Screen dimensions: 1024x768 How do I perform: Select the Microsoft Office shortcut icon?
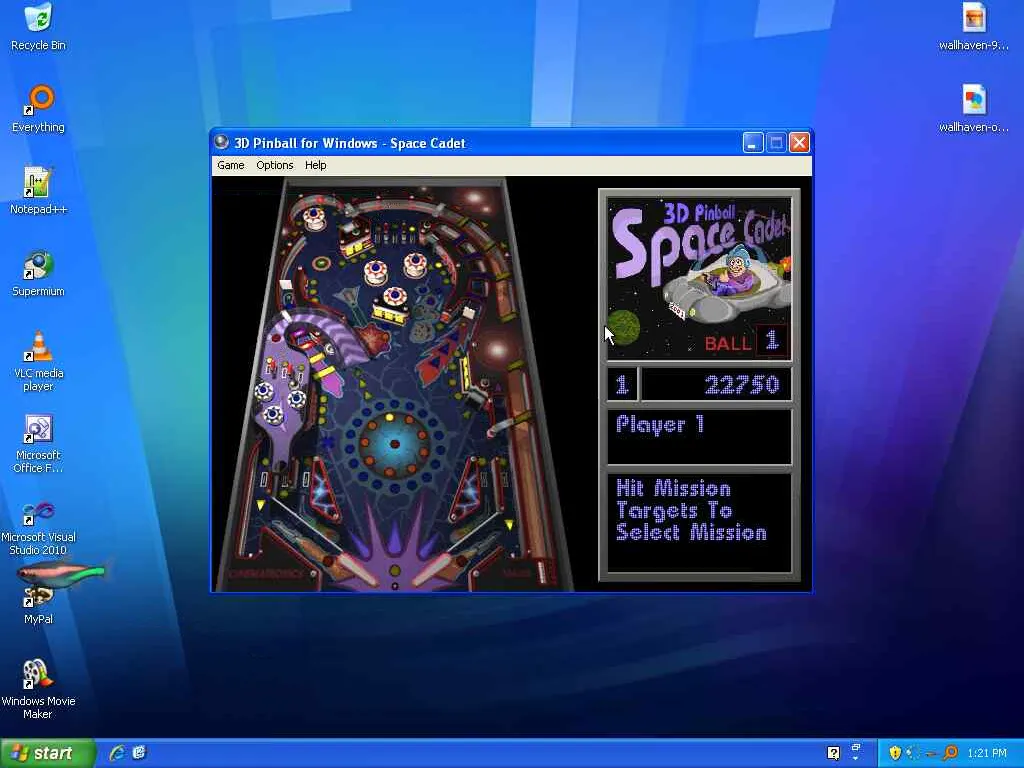coord(39,443)
